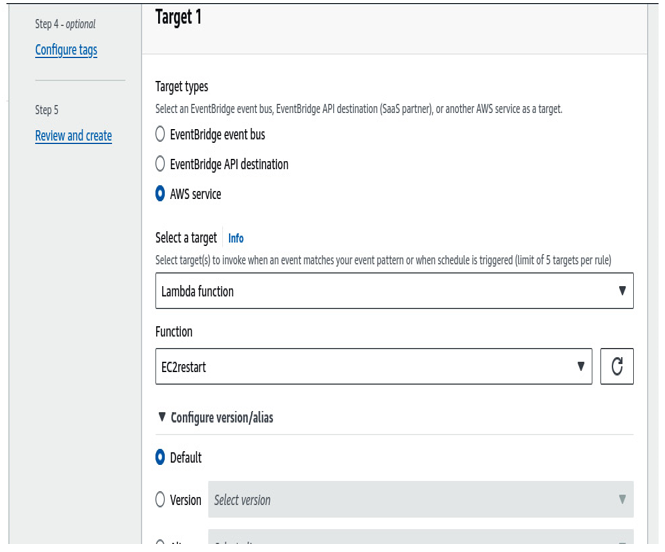Image resolution: width=665 pixels, height=552 pixels.
Task: Open the Info link next to Select a target
Action: [x=236, y=238]
